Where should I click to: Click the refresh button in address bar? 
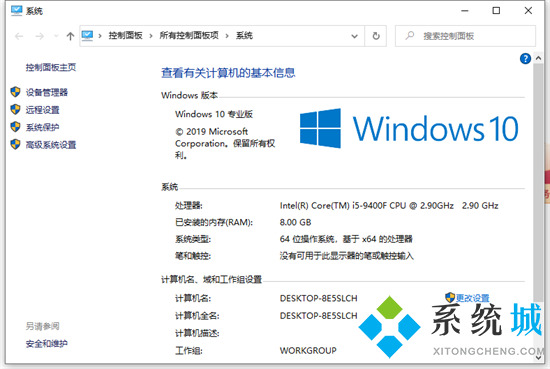(376, 36)
